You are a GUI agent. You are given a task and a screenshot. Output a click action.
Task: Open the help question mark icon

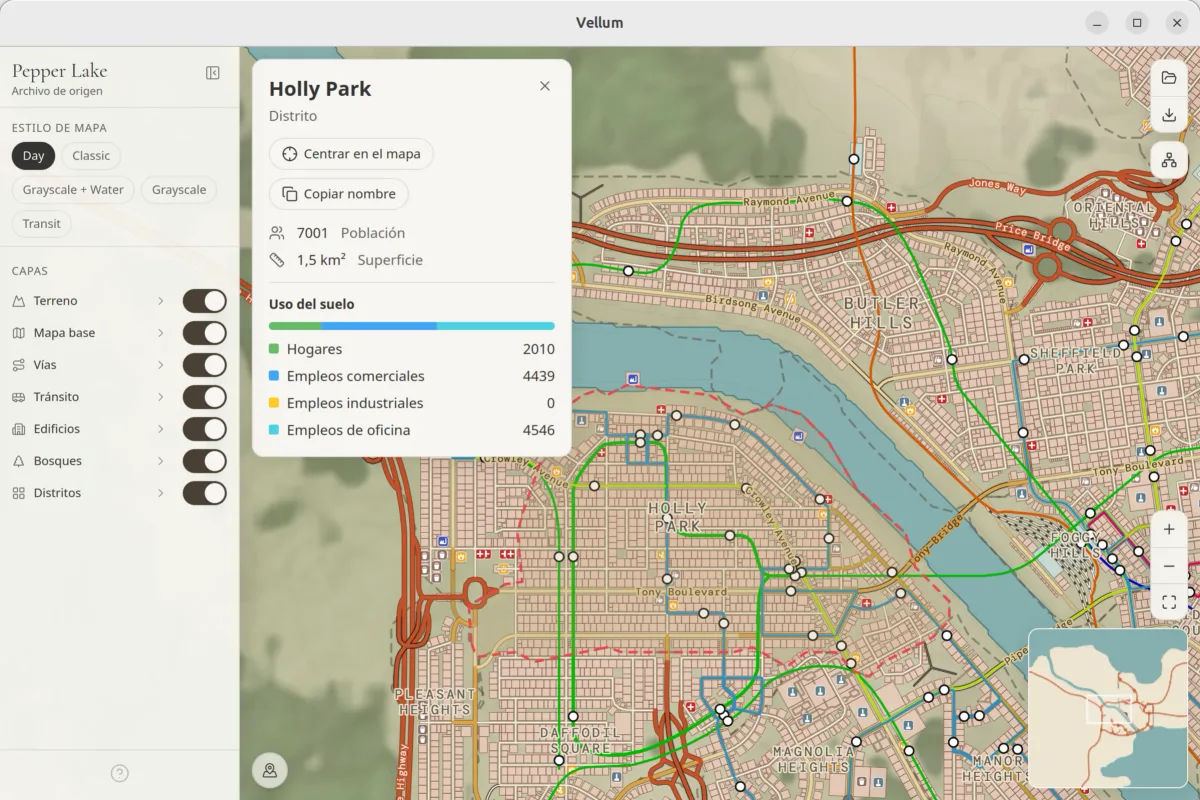(120, 773)
